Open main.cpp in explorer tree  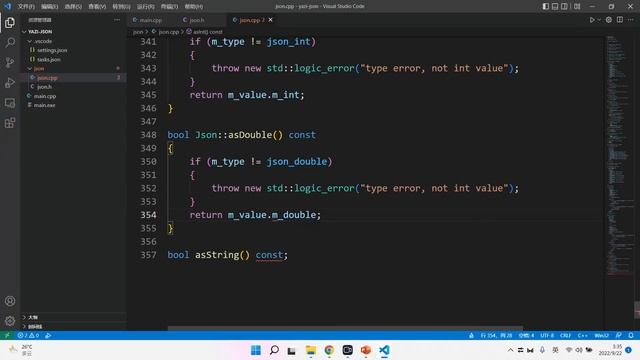(x=73, y=96)
